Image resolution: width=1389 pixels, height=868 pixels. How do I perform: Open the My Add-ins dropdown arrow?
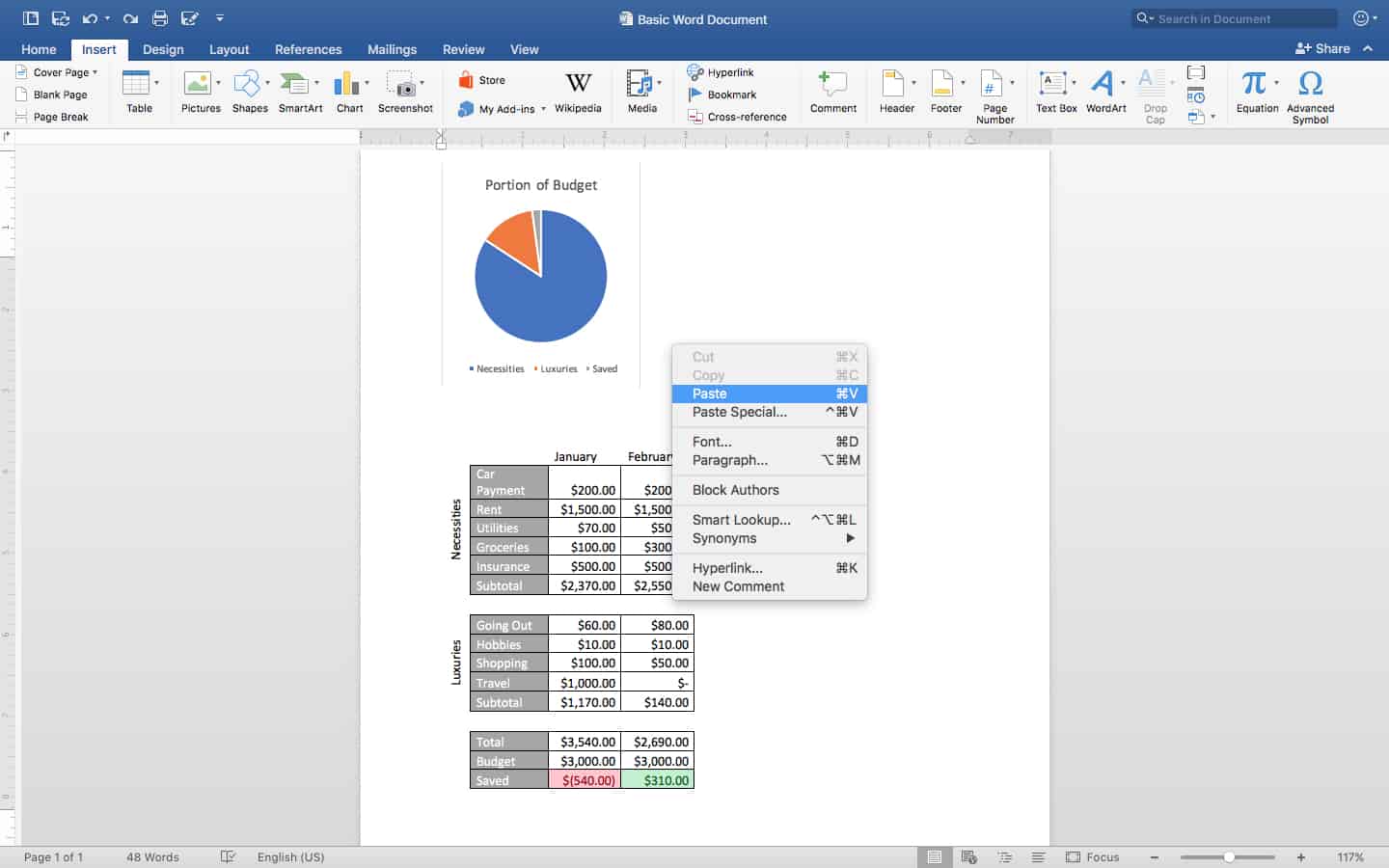(x=543, y=109)
